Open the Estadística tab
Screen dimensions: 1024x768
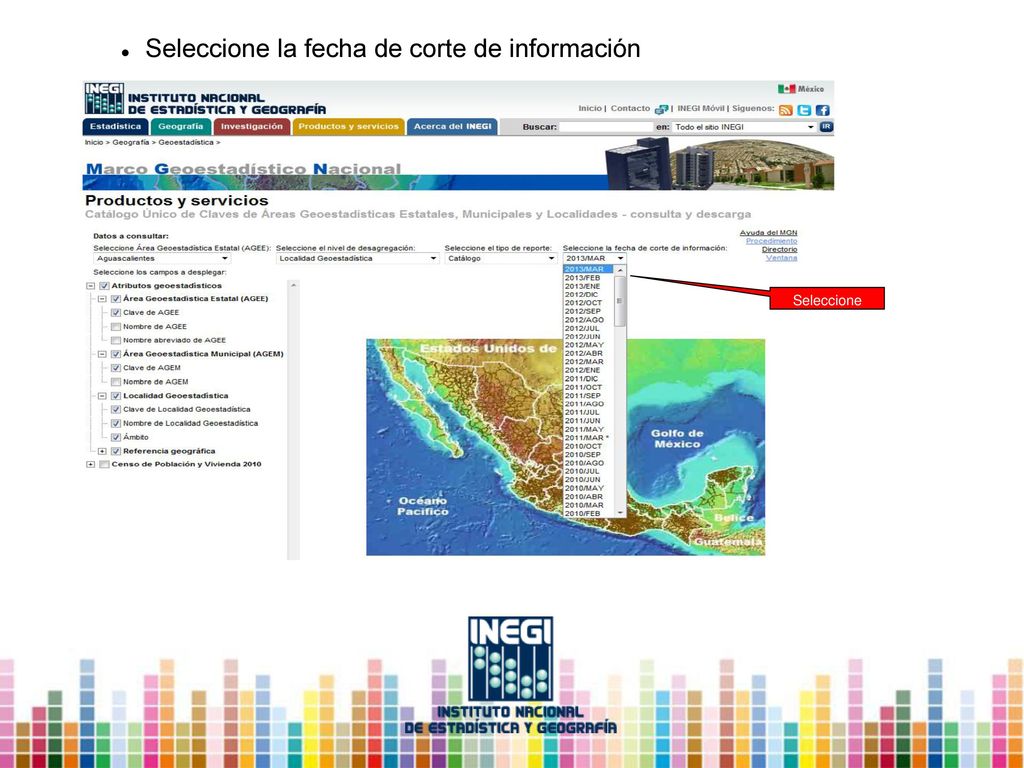coord(116,127)
